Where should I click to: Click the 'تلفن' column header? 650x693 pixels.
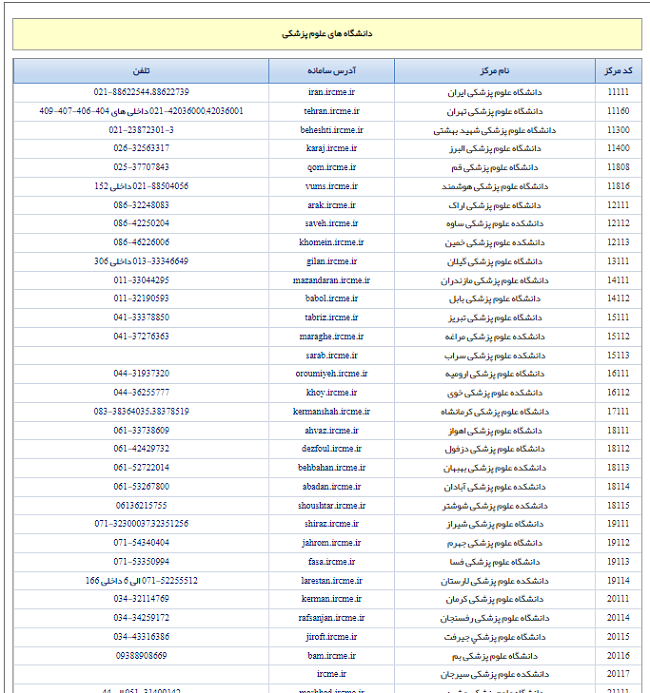(141, 71)
